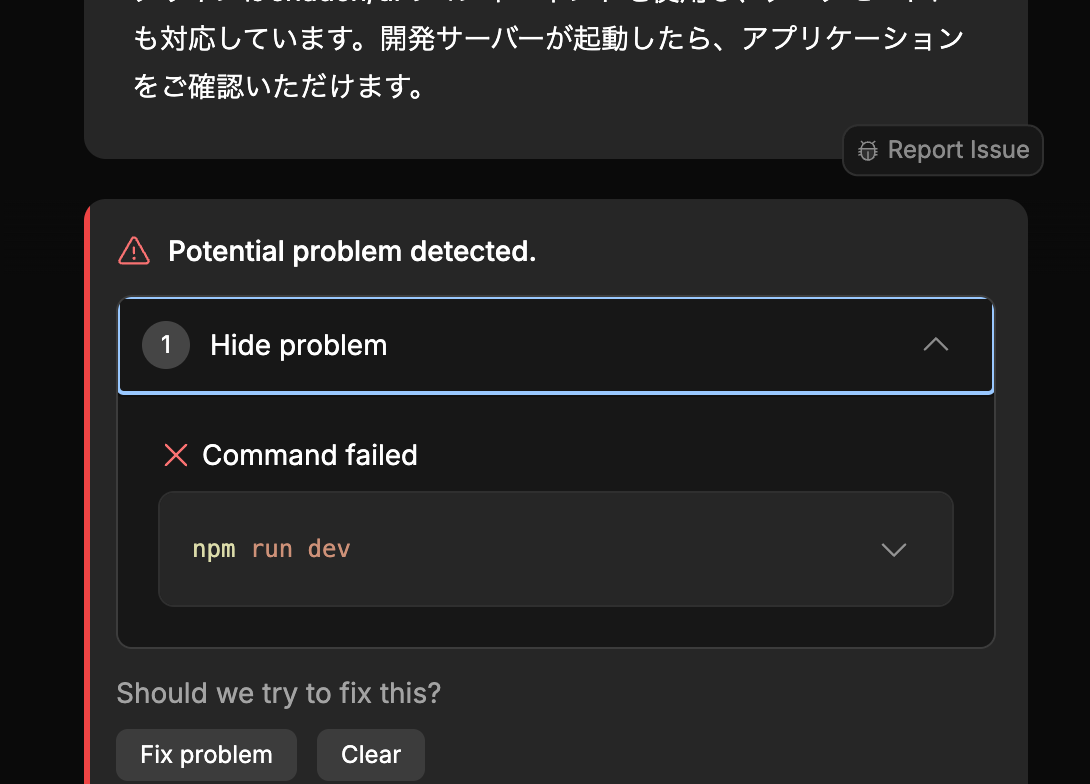Viewport: 1090px width, 784px height.
Task: Click the red left border of alert card
Action: pos(88,500)
